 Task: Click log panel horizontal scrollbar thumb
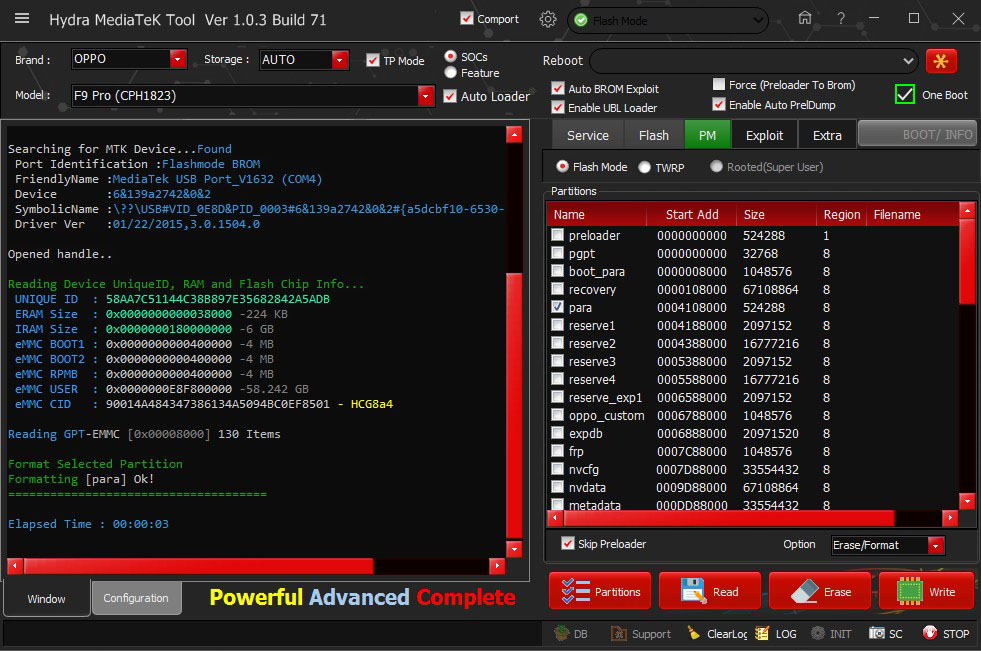tap(198, 566)
